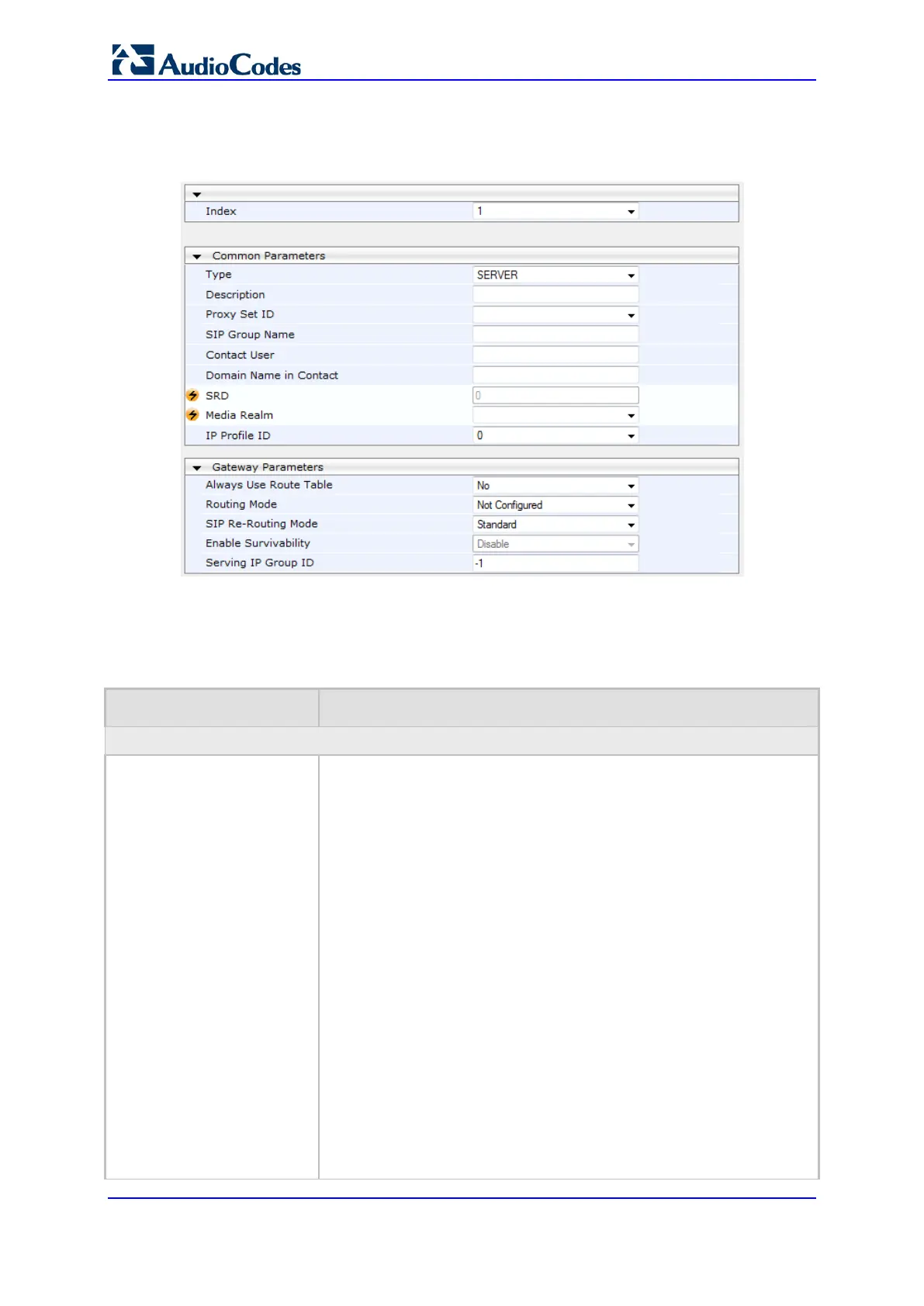
Task: Click the 'Routing Mode' label
Action: coord(241,504)
